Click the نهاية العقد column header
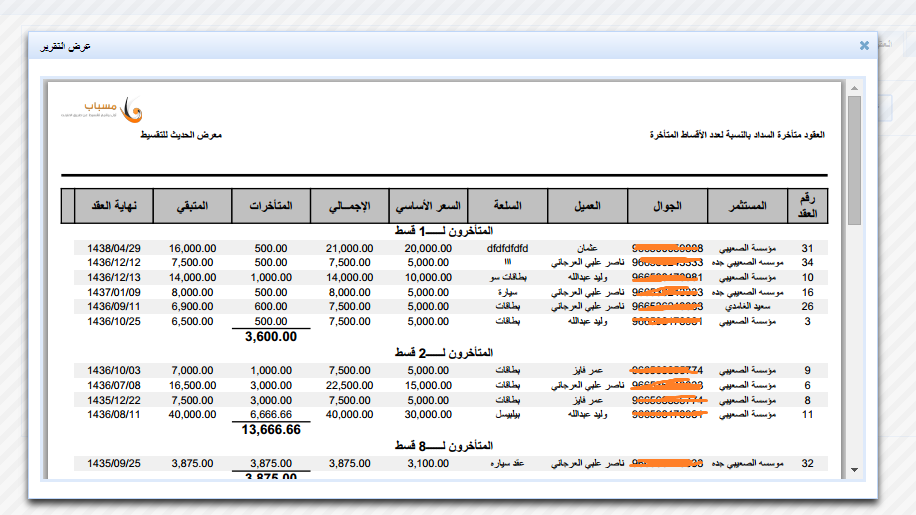This screenshot has height=515, width=916. click(x=114, y=206)
